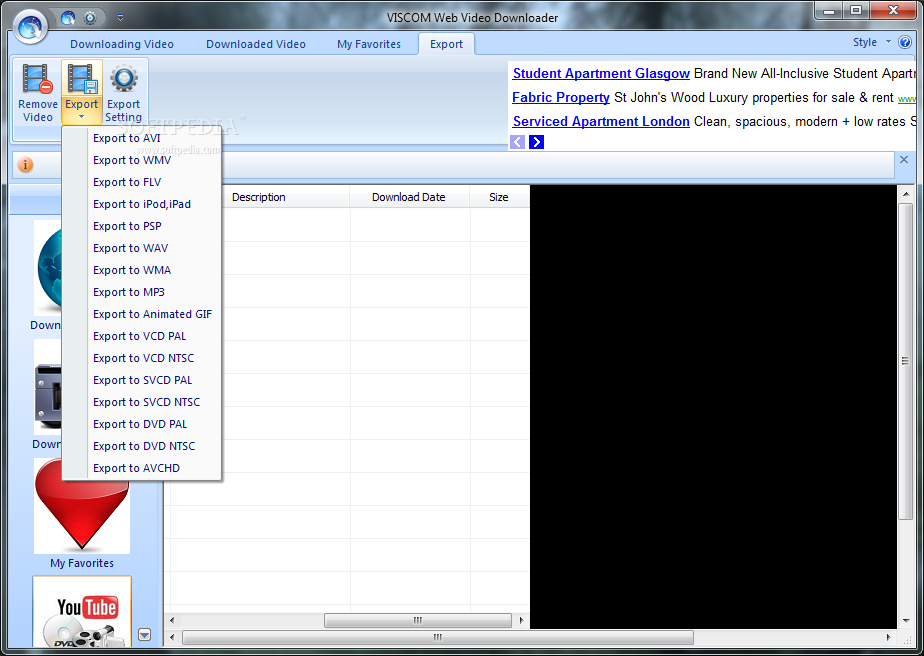Choose Export to WMV
Viewport: 924px width, 656px height.
point(141,160)
